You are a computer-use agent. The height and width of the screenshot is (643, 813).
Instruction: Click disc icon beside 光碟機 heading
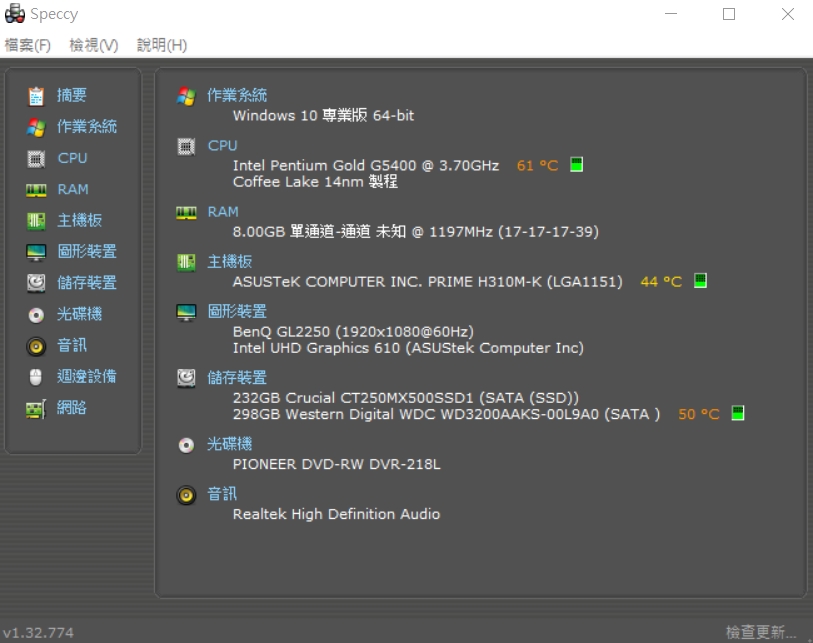(x=186, y=445)
